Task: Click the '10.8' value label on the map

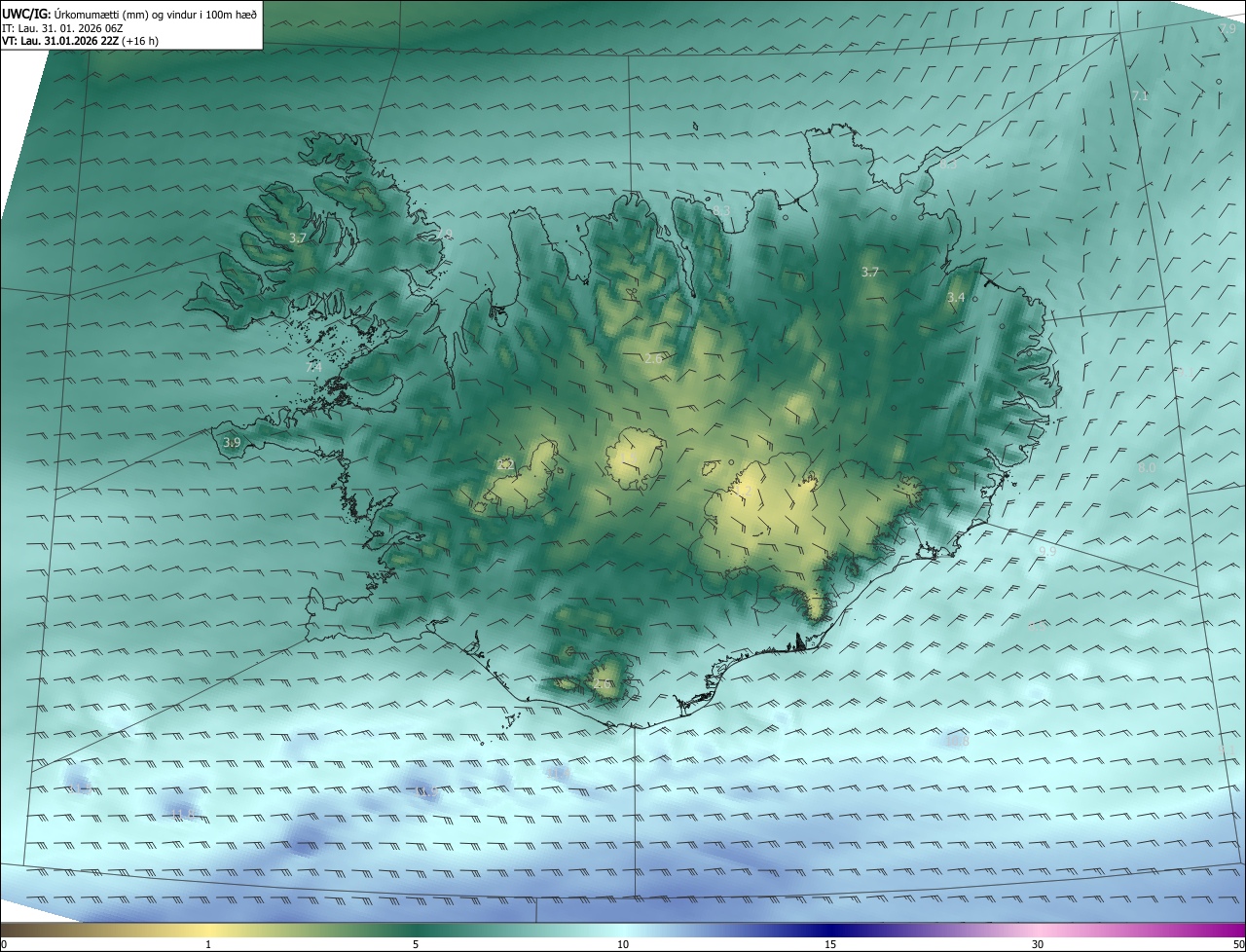Action: (x=957, y=741)
